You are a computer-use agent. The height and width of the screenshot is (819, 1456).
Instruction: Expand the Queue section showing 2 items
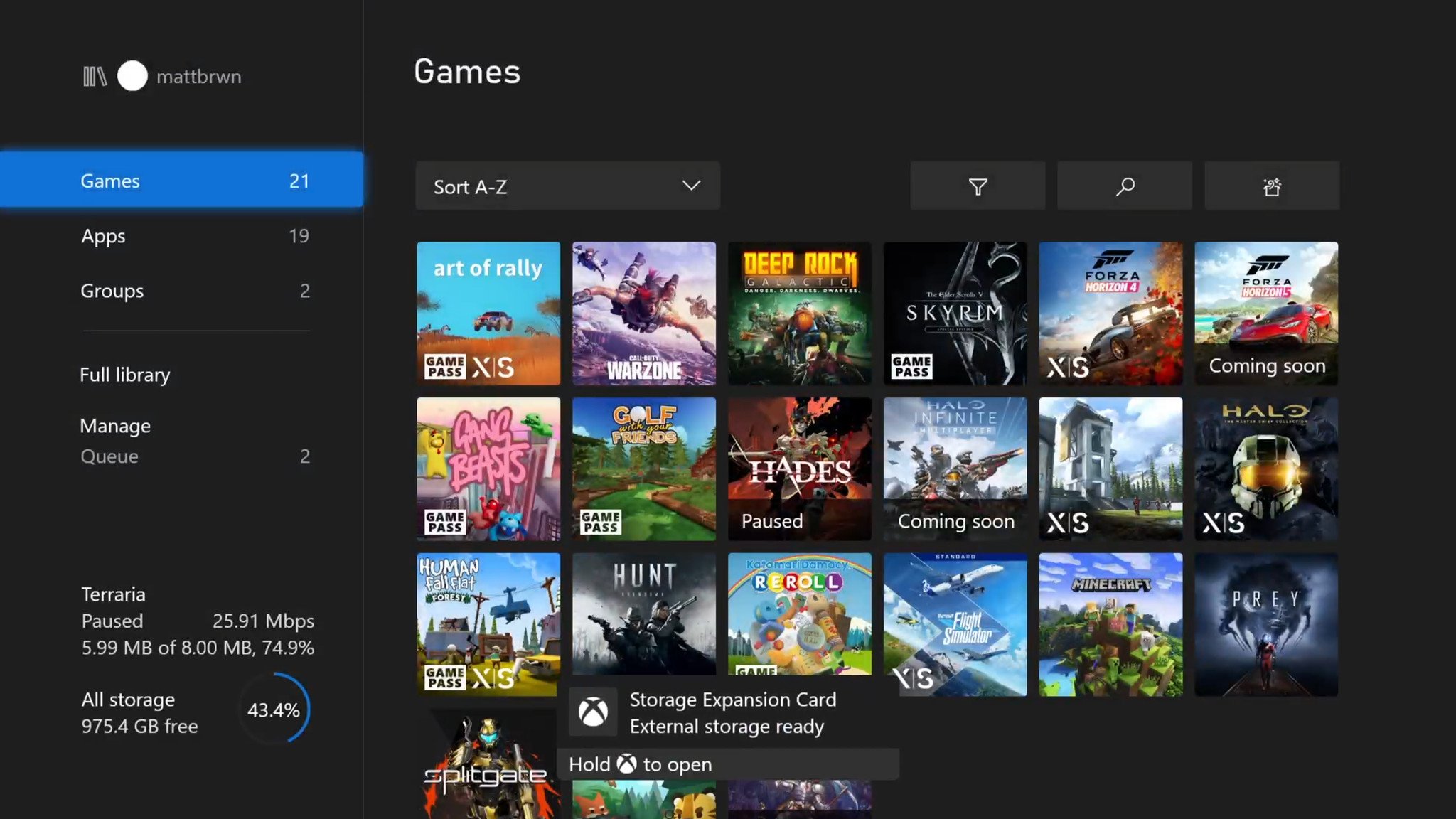[x=109, y=456]
